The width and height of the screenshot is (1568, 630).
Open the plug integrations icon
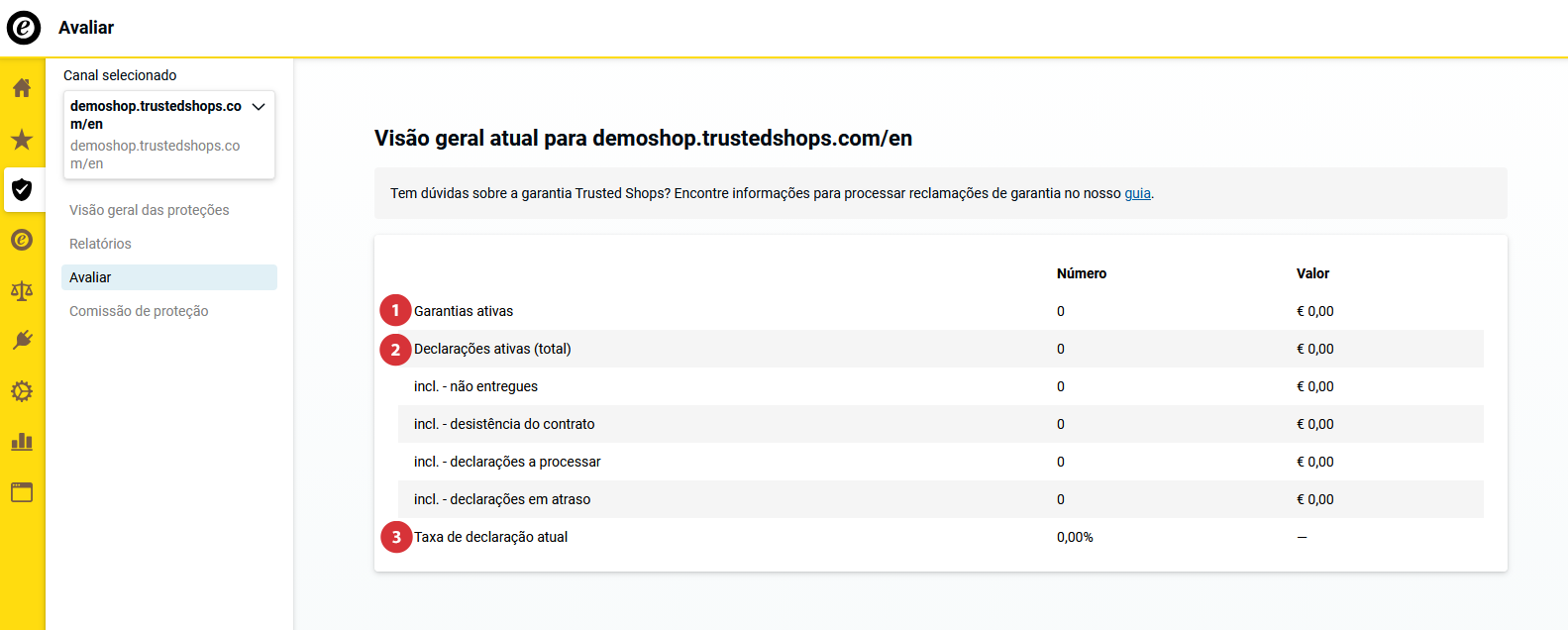click(22, 341)
